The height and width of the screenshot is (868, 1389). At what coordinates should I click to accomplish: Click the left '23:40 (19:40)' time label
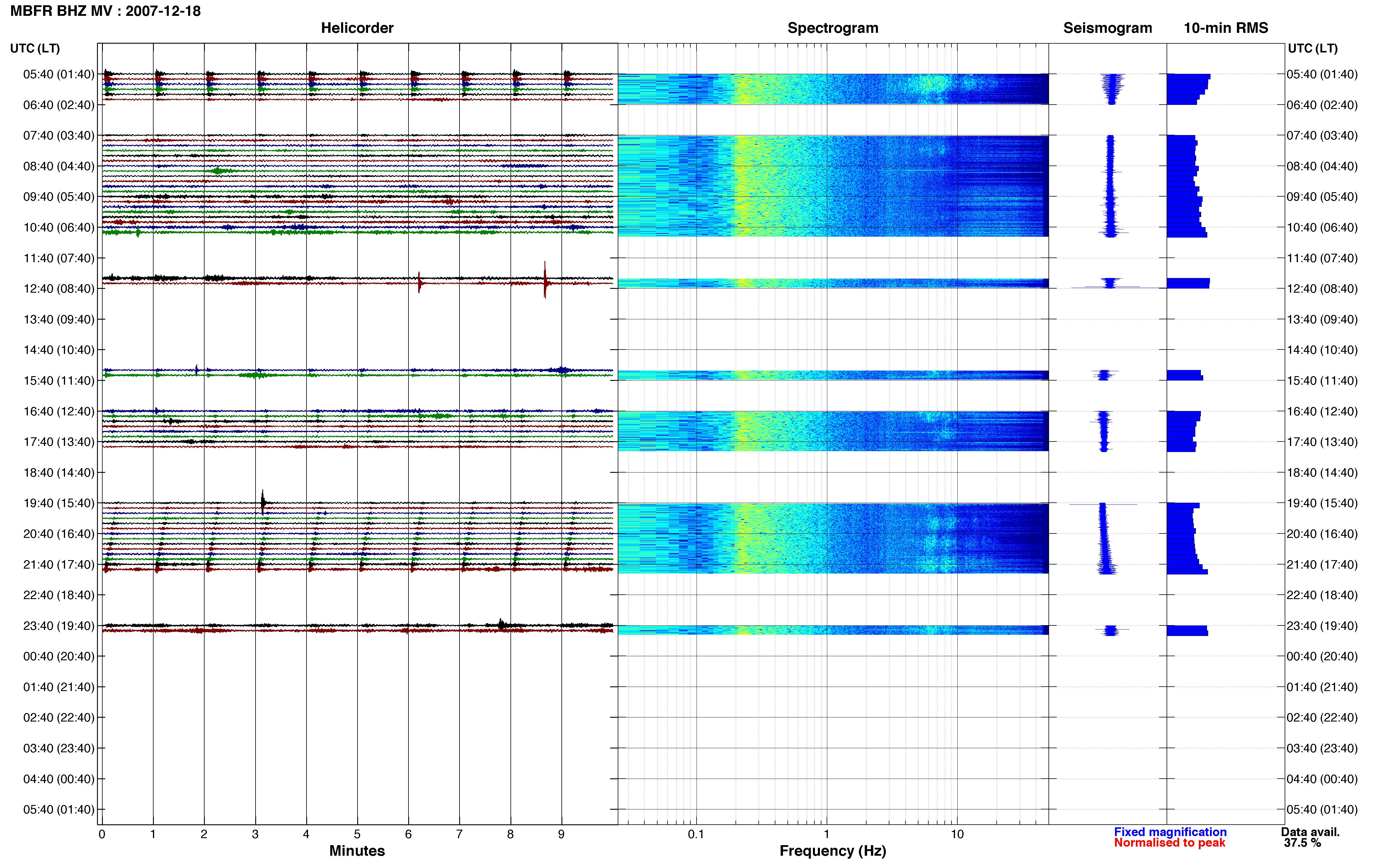59,626
